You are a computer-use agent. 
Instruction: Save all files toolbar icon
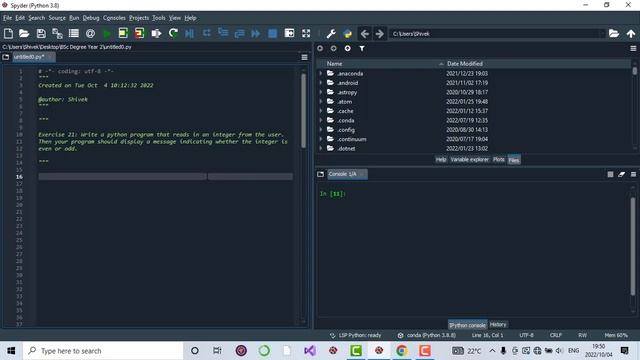click(x=57, y=33)
